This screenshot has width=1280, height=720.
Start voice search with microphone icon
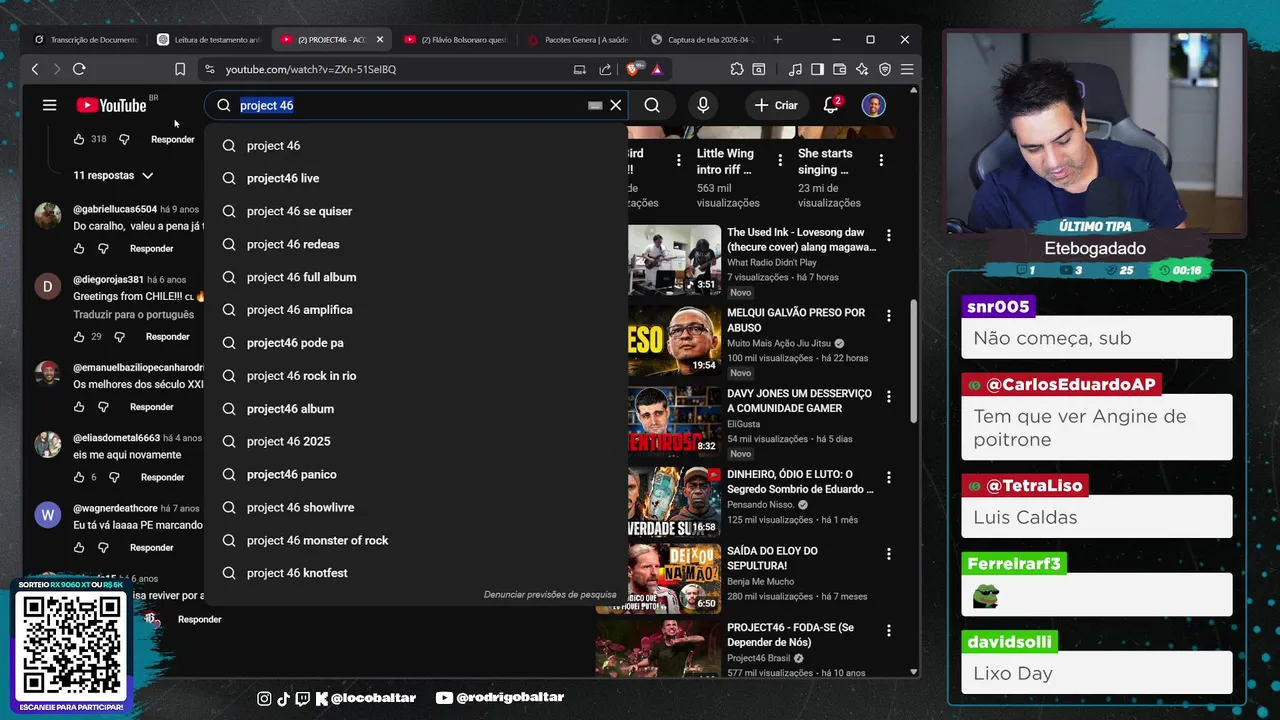703,105
